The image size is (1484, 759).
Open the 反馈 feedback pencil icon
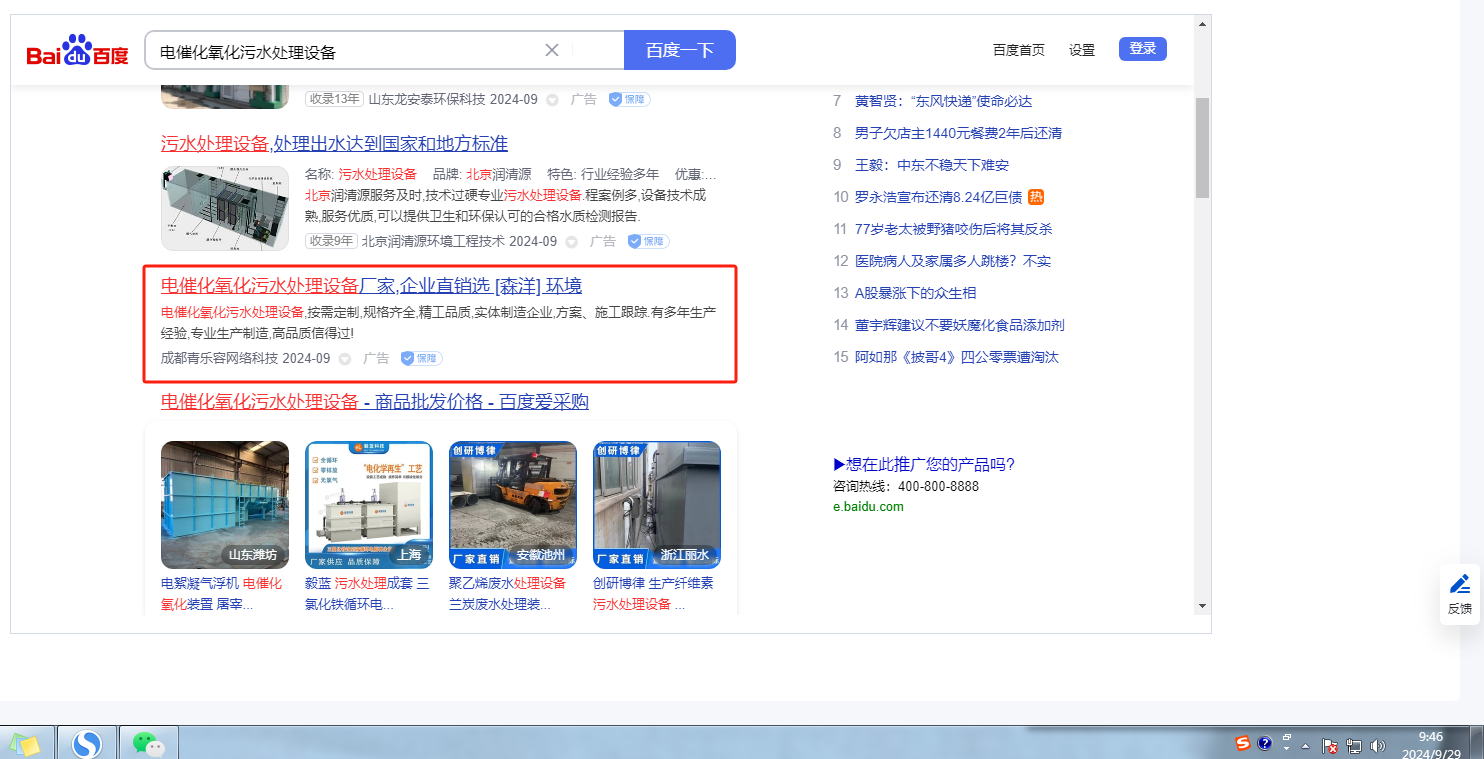tap(1460, 584)
